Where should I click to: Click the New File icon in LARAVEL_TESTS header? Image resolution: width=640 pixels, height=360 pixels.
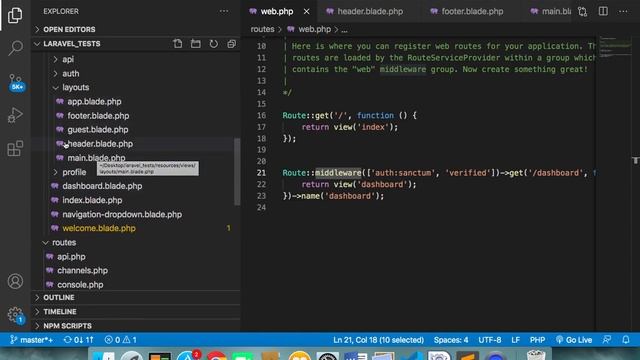178,44
